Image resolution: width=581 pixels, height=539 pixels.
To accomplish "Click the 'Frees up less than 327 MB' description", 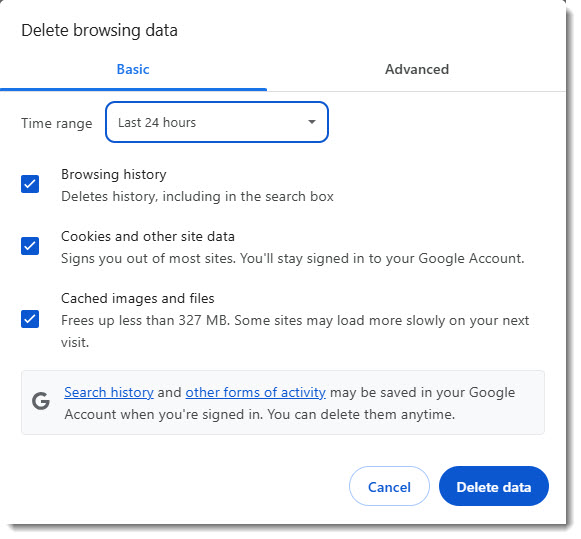I will point(295,331).
